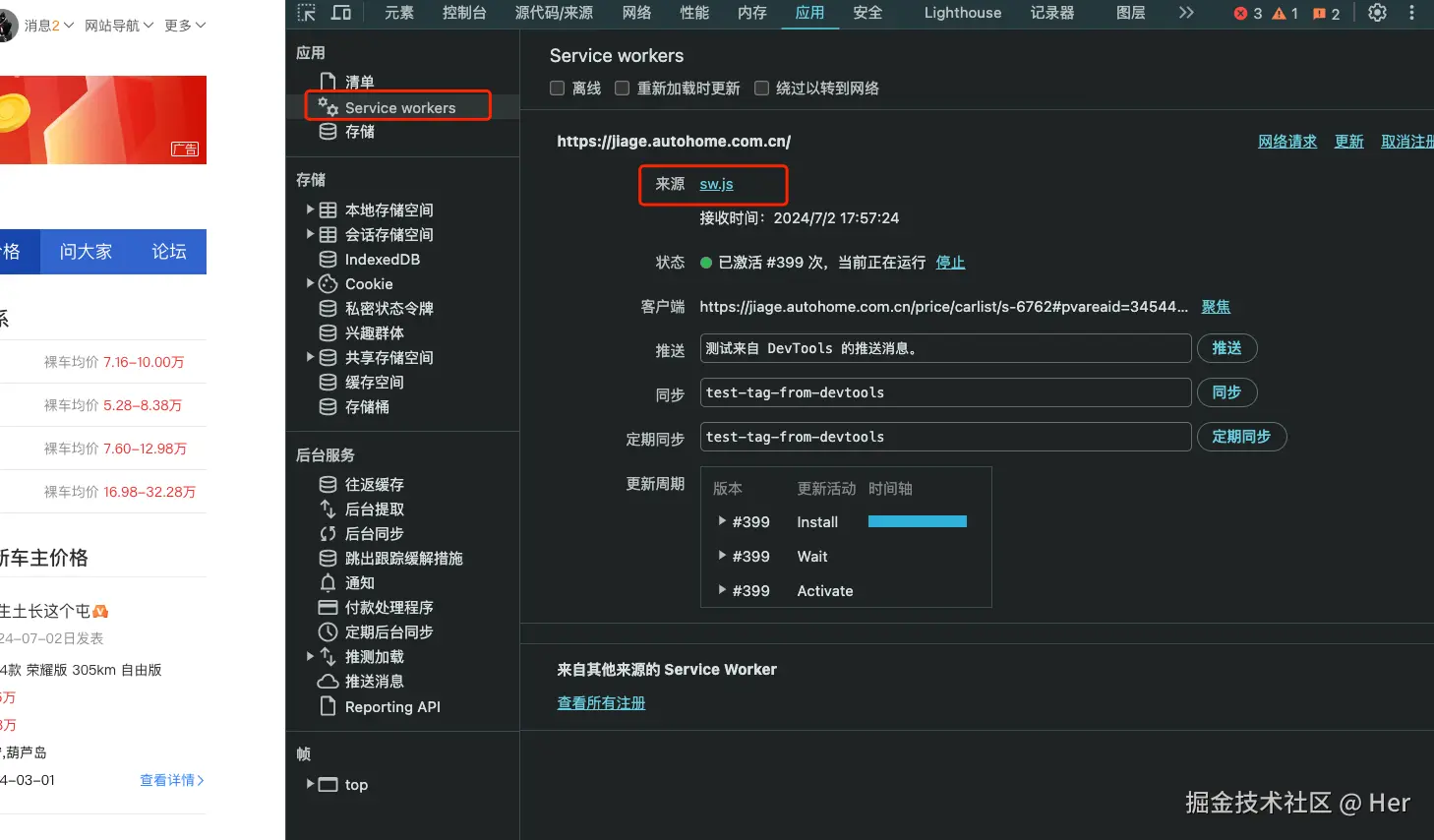Expand 会话存储空间 tree node
The height and width of the screenshot is (840, 1434).
[x=310, y=234]
